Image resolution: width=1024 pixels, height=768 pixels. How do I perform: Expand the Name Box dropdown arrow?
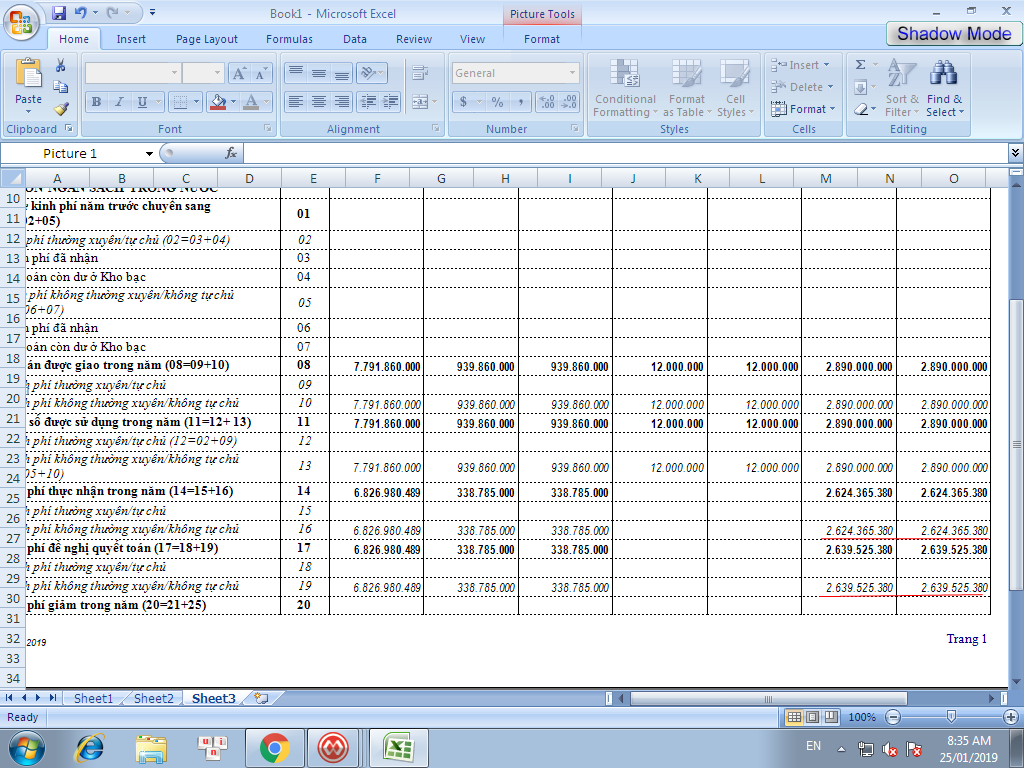(150, 153)
